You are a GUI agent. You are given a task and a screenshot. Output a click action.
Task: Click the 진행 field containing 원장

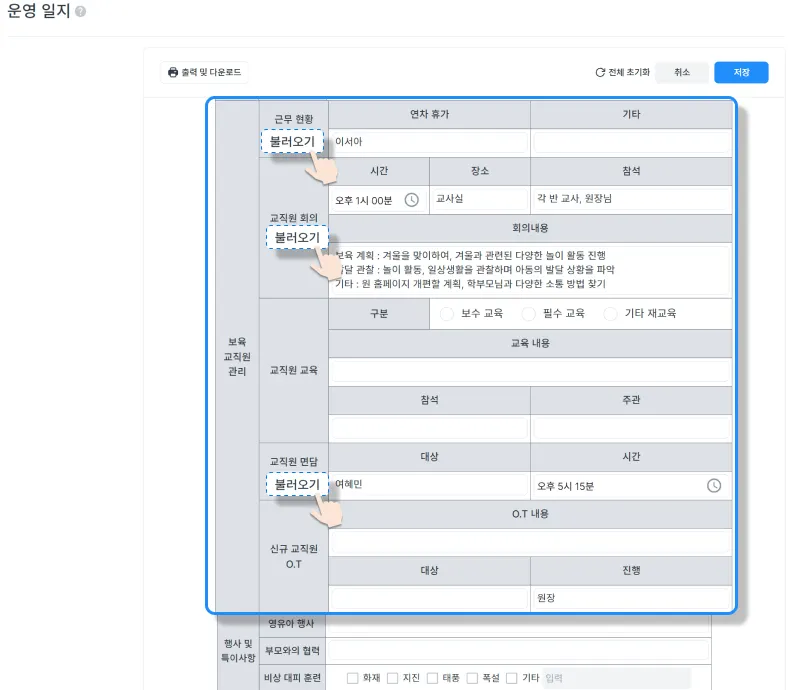(632, 598)
